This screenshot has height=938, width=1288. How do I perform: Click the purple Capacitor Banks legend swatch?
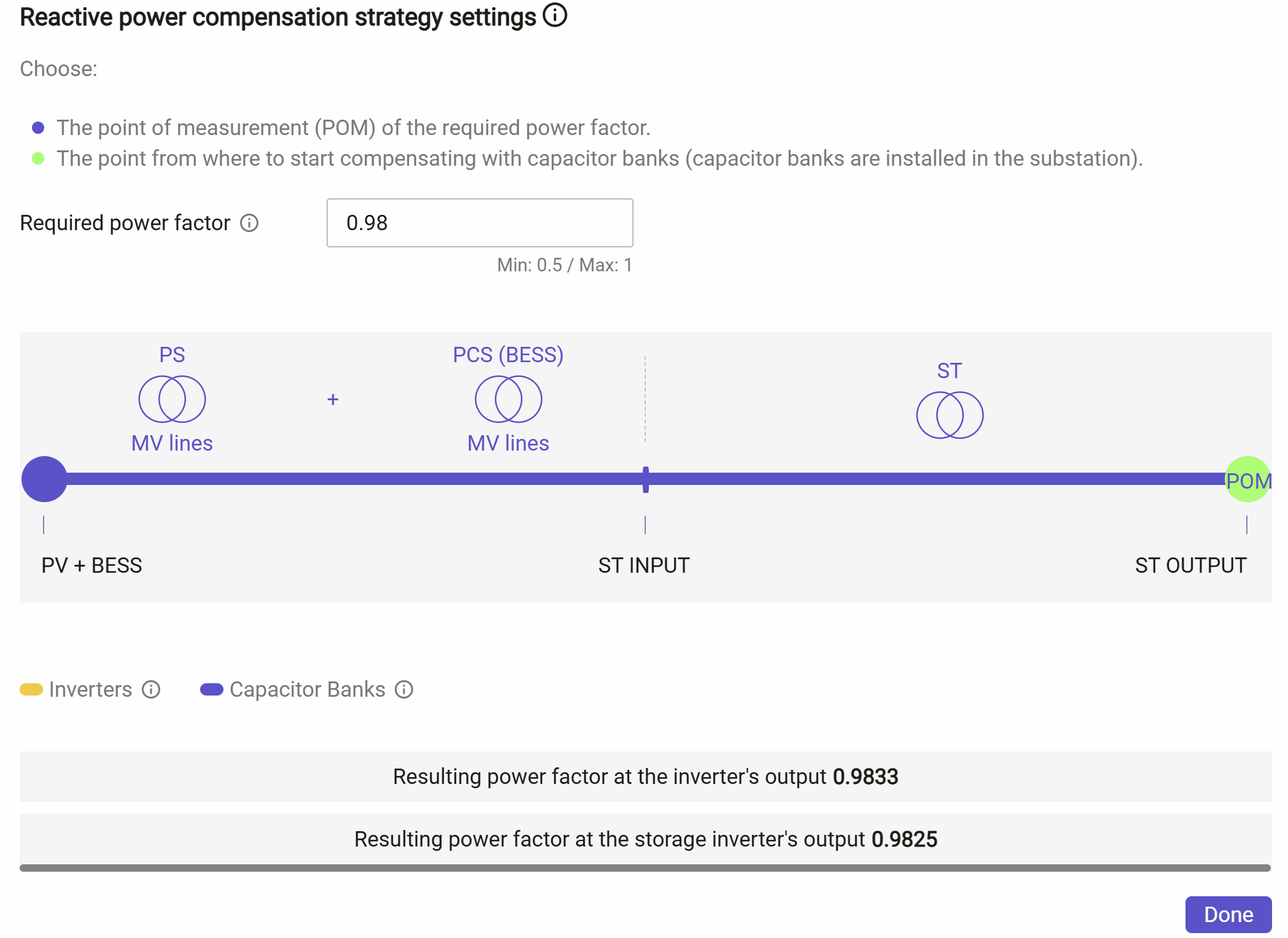211,689
